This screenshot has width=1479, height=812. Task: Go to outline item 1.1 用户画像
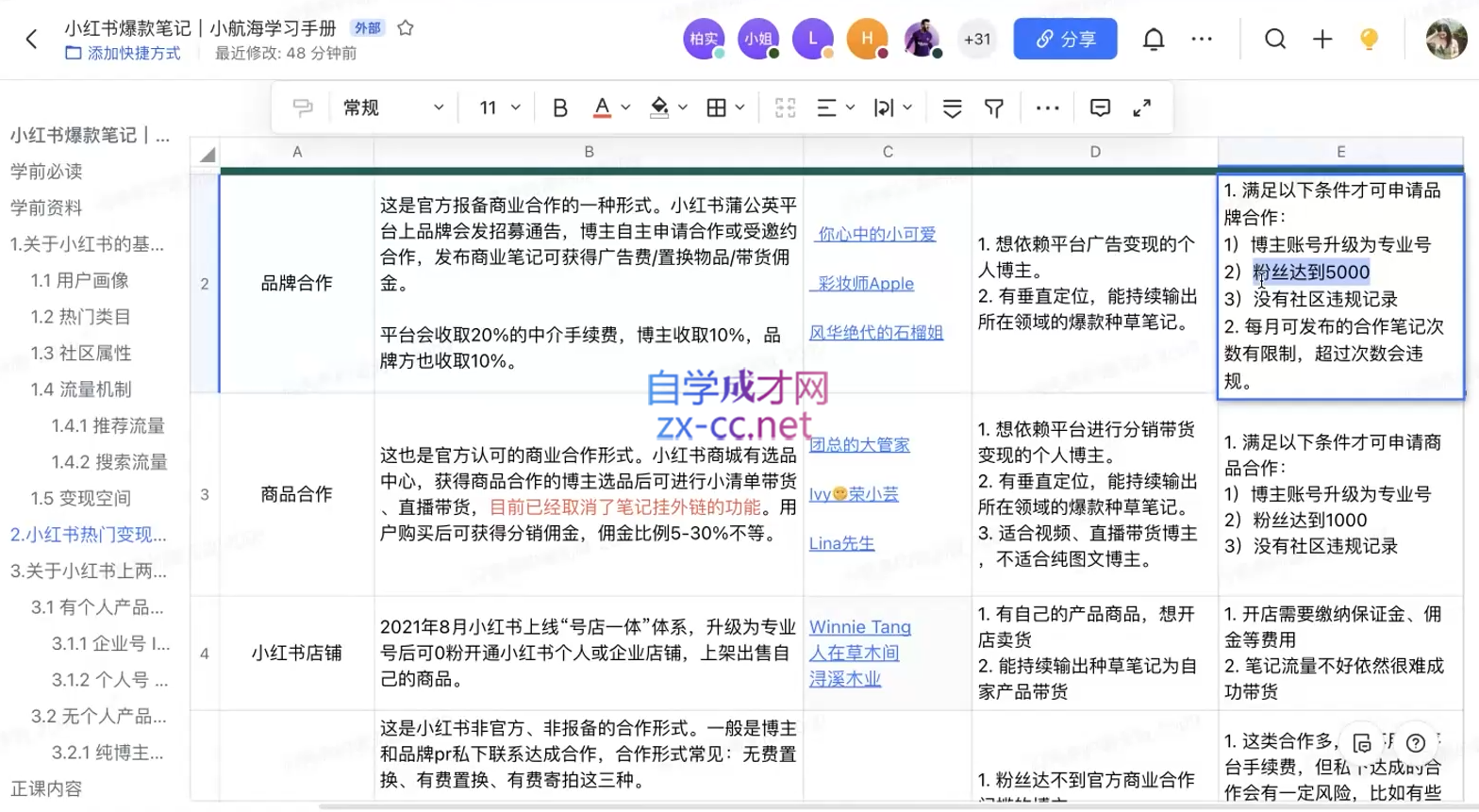tap(79, 280)
